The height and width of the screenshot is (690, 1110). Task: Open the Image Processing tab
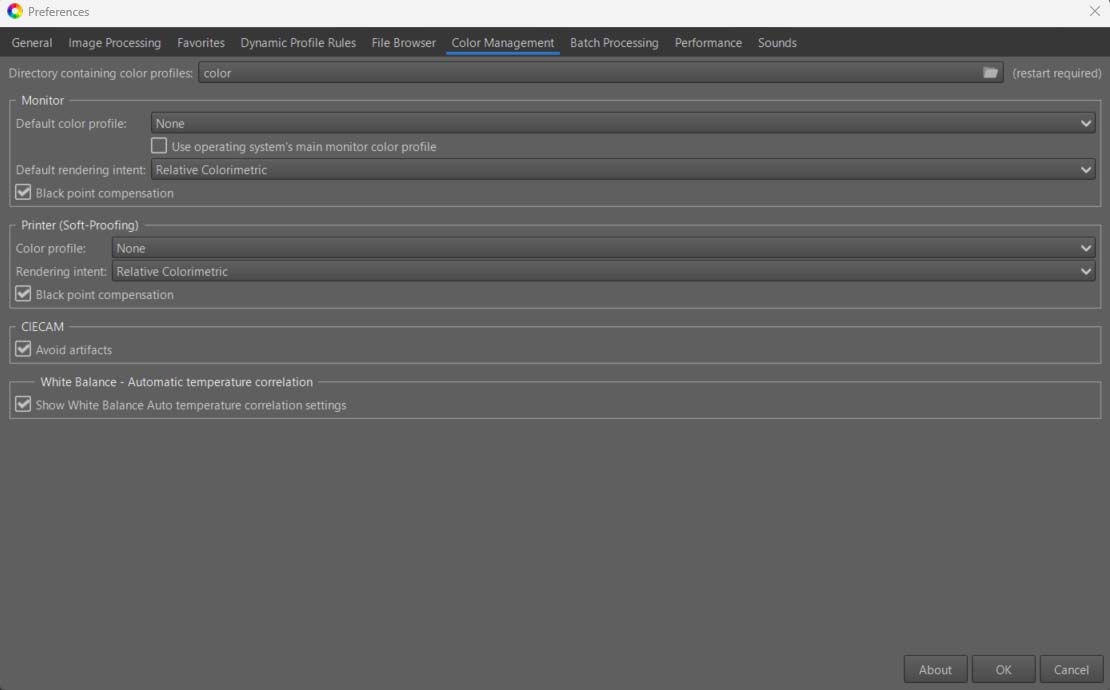(x=114, y=43)
